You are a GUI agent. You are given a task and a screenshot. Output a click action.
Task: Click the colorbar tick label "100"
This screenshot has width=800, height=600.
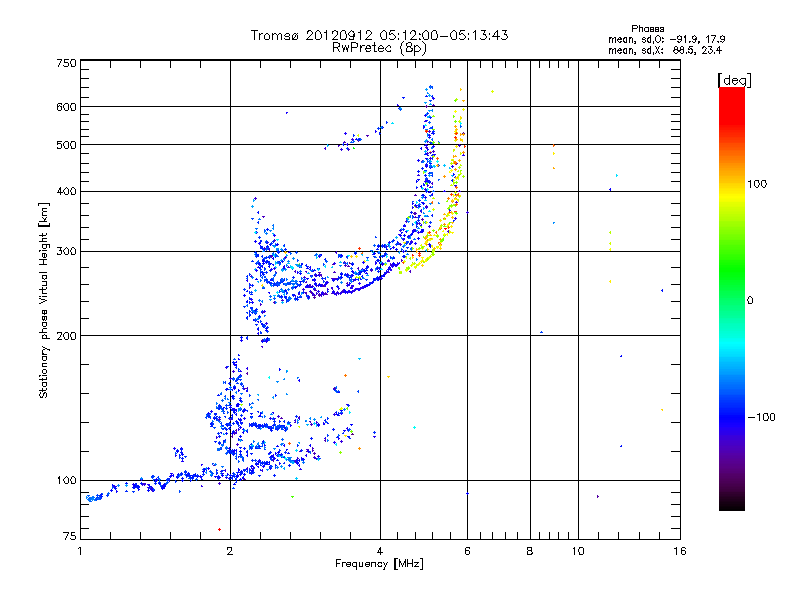(757, 184)
